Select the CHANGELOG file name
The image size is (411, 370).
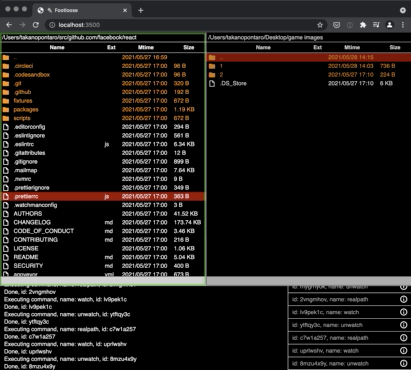click(x=32, y=222)
